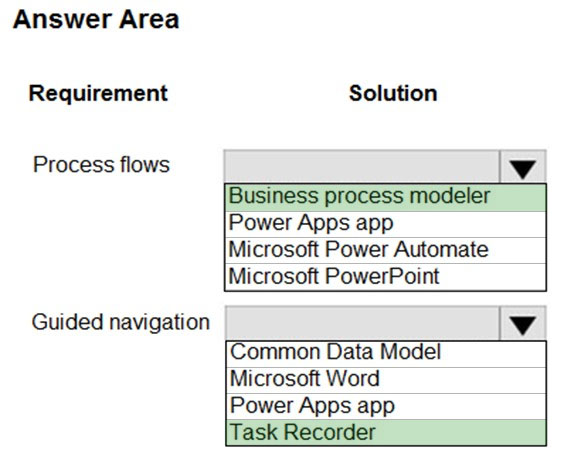Select Microsoft Power Automate option

coord(385,250)
